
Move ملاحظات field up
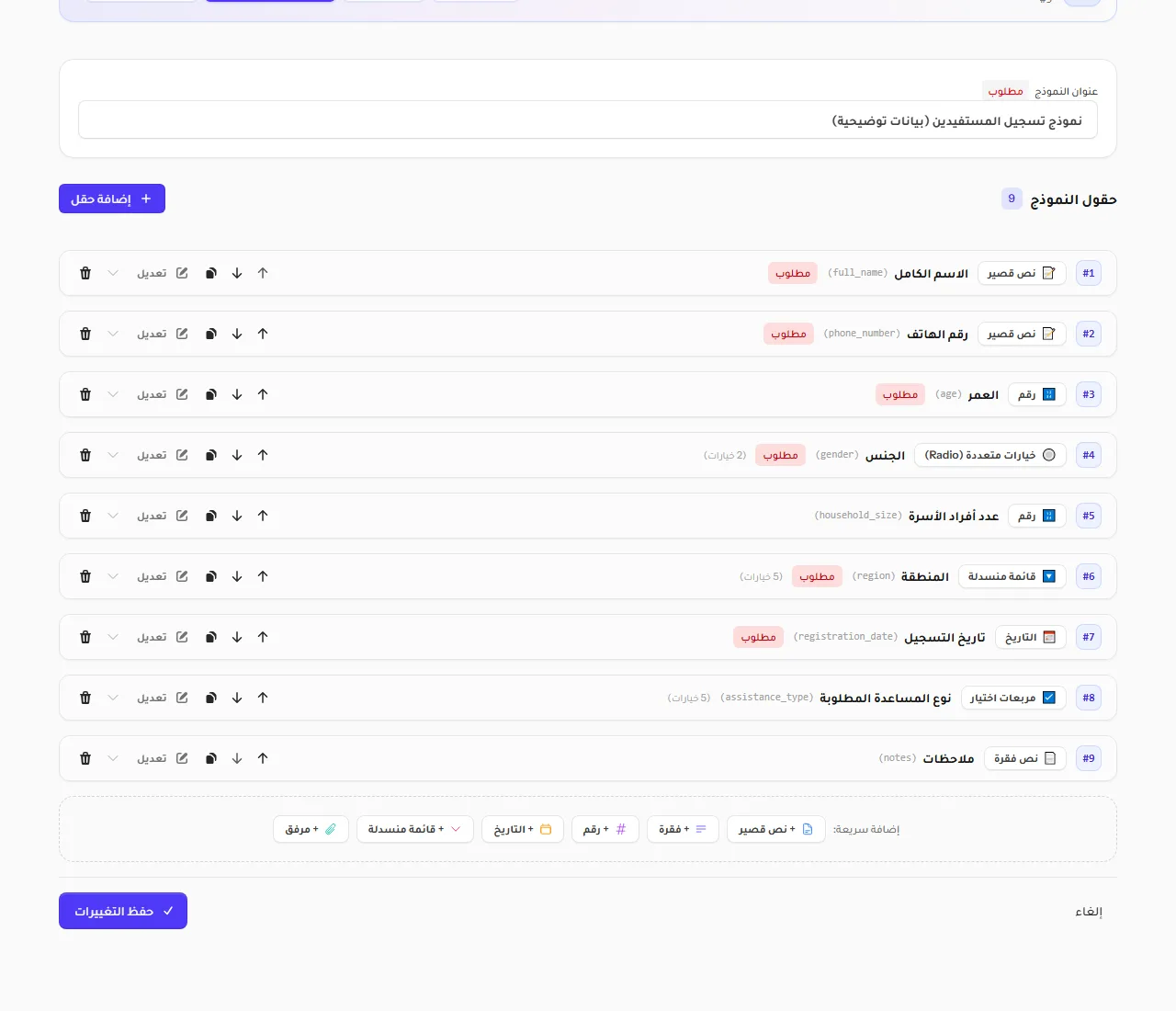click(x=263, y=758)
